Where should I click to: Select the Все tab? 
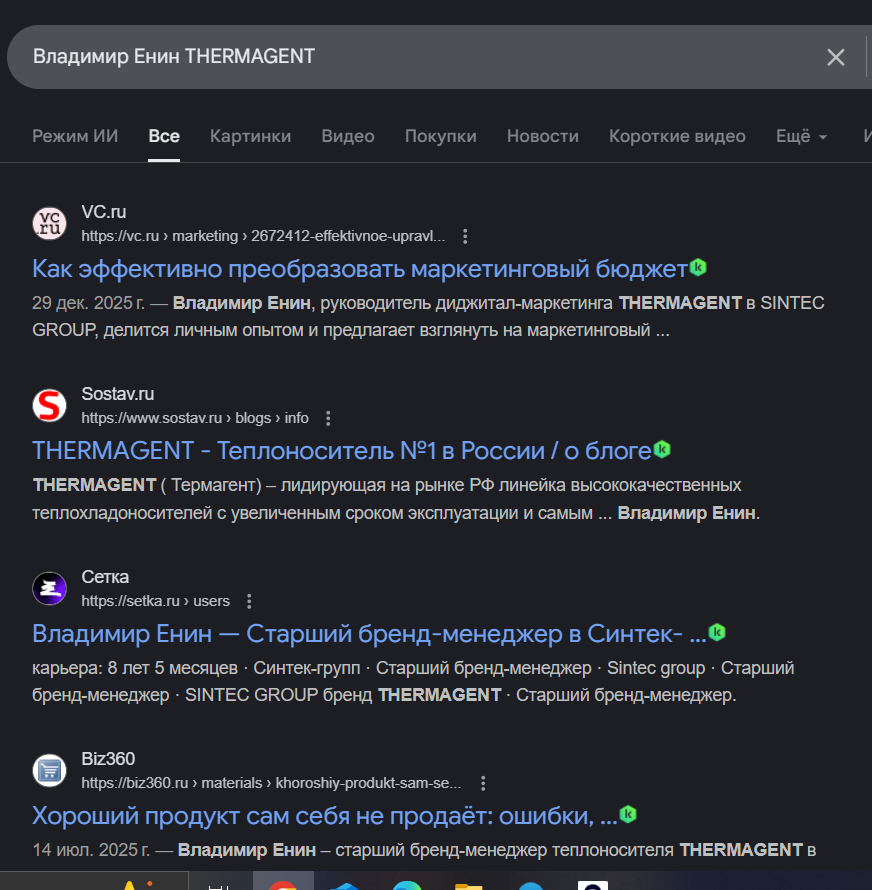[x=164, y=136]
